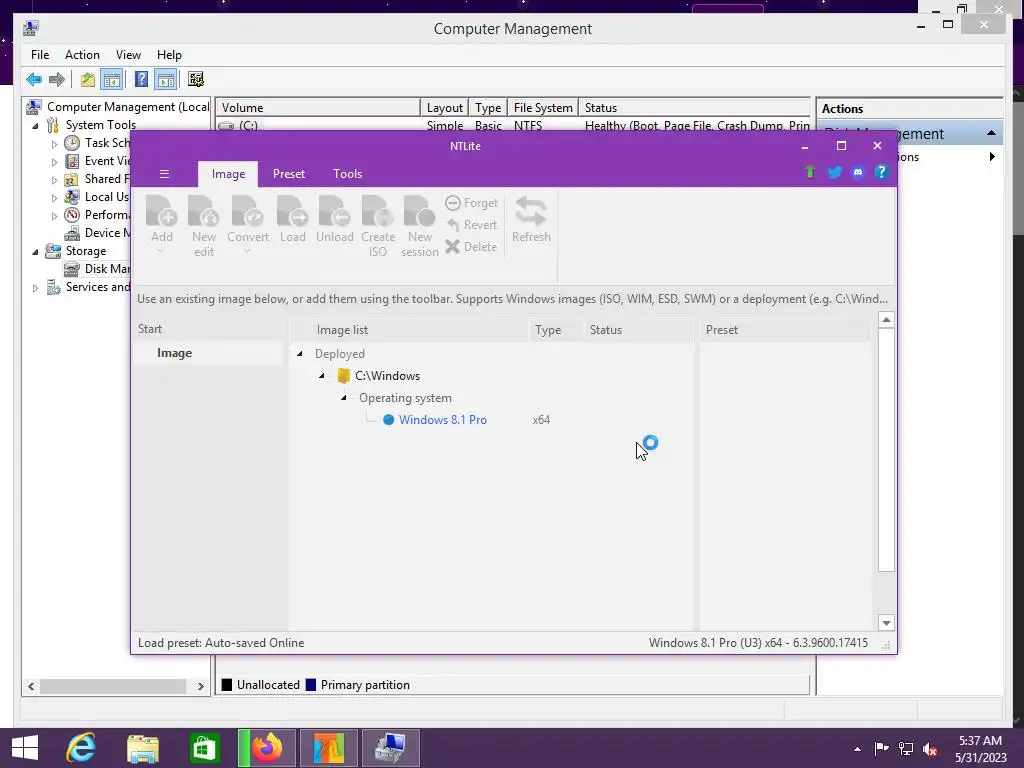Viewport: 1024px width, 768px height.
Task: Select Image in the Start sidebar
Action: [x=174, y=353]
